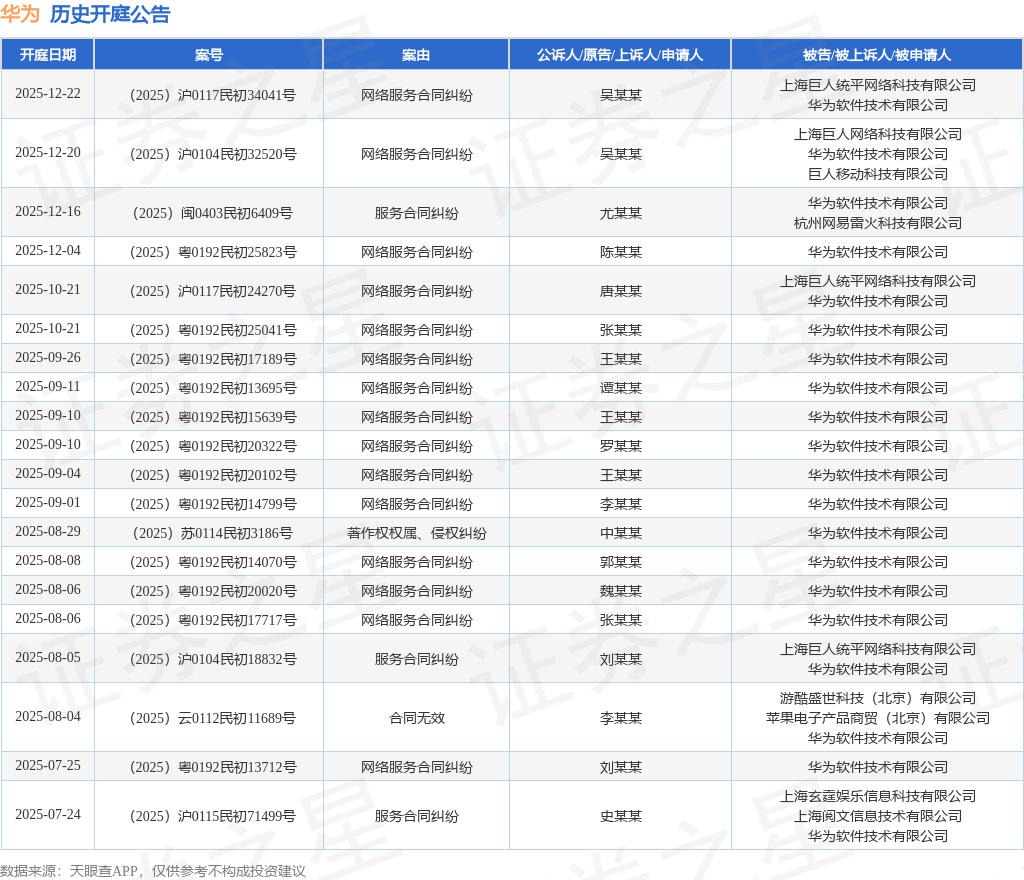Click the 华为 label in title
This screenshot has height=880, width=1024.
[x=20, y=14]
